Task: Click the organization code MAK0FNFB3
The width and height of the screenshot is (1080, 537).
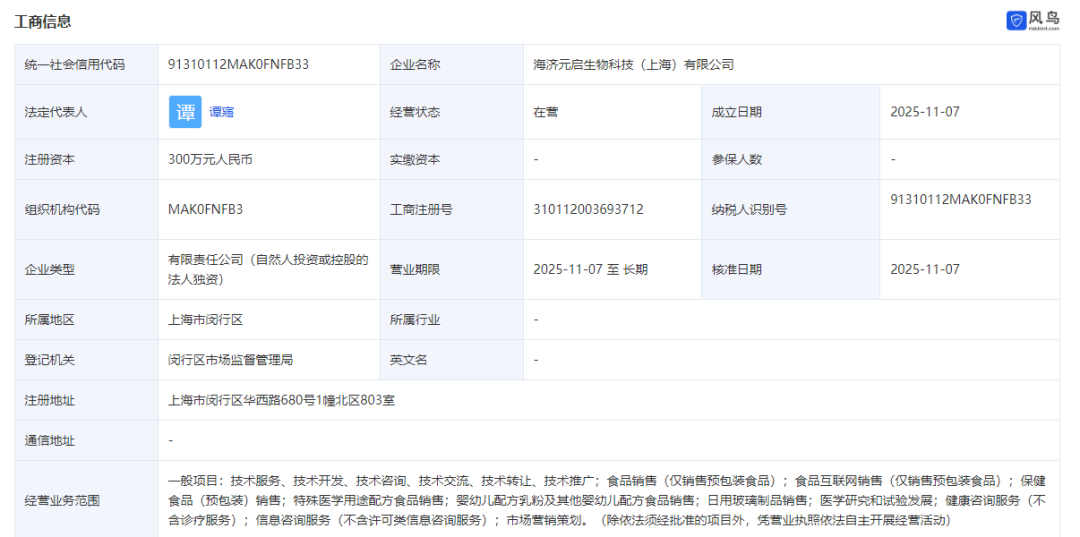Action: point(205,209)
